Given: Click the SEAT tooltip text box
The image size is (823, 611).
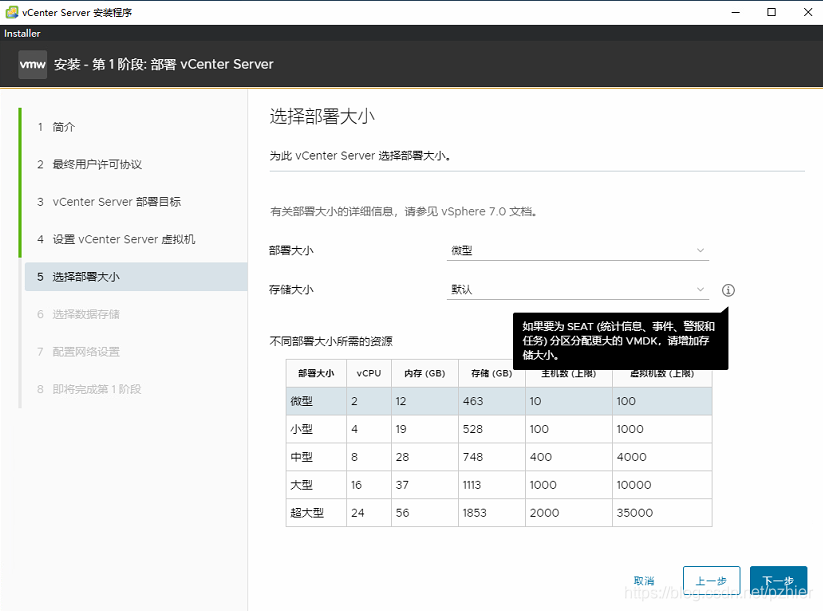Looking at the screenshot, I should (x=620, y=340).
